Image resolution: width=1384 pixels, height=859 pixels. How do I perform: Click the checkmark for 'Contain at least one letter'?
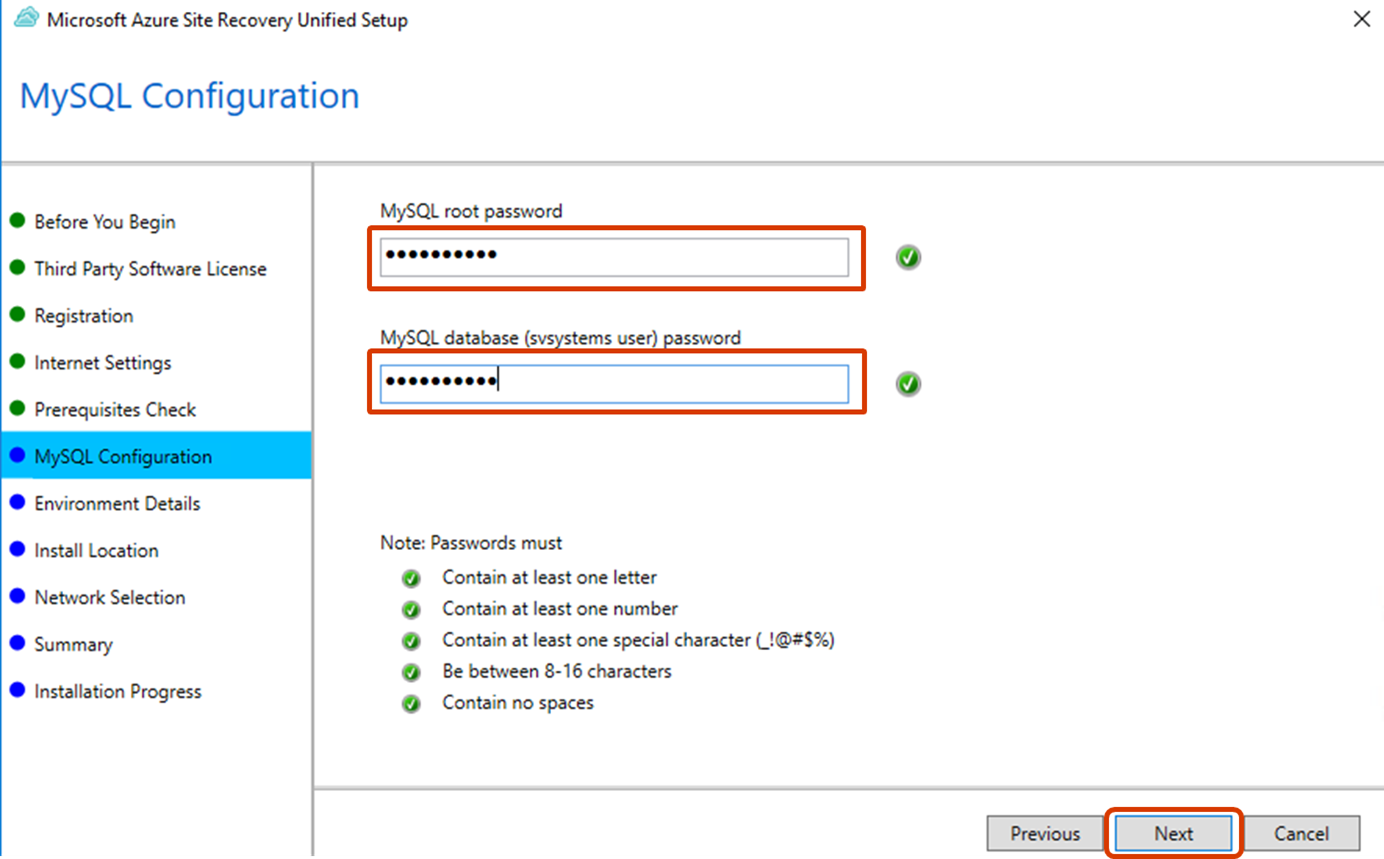[x=411, y=578]
